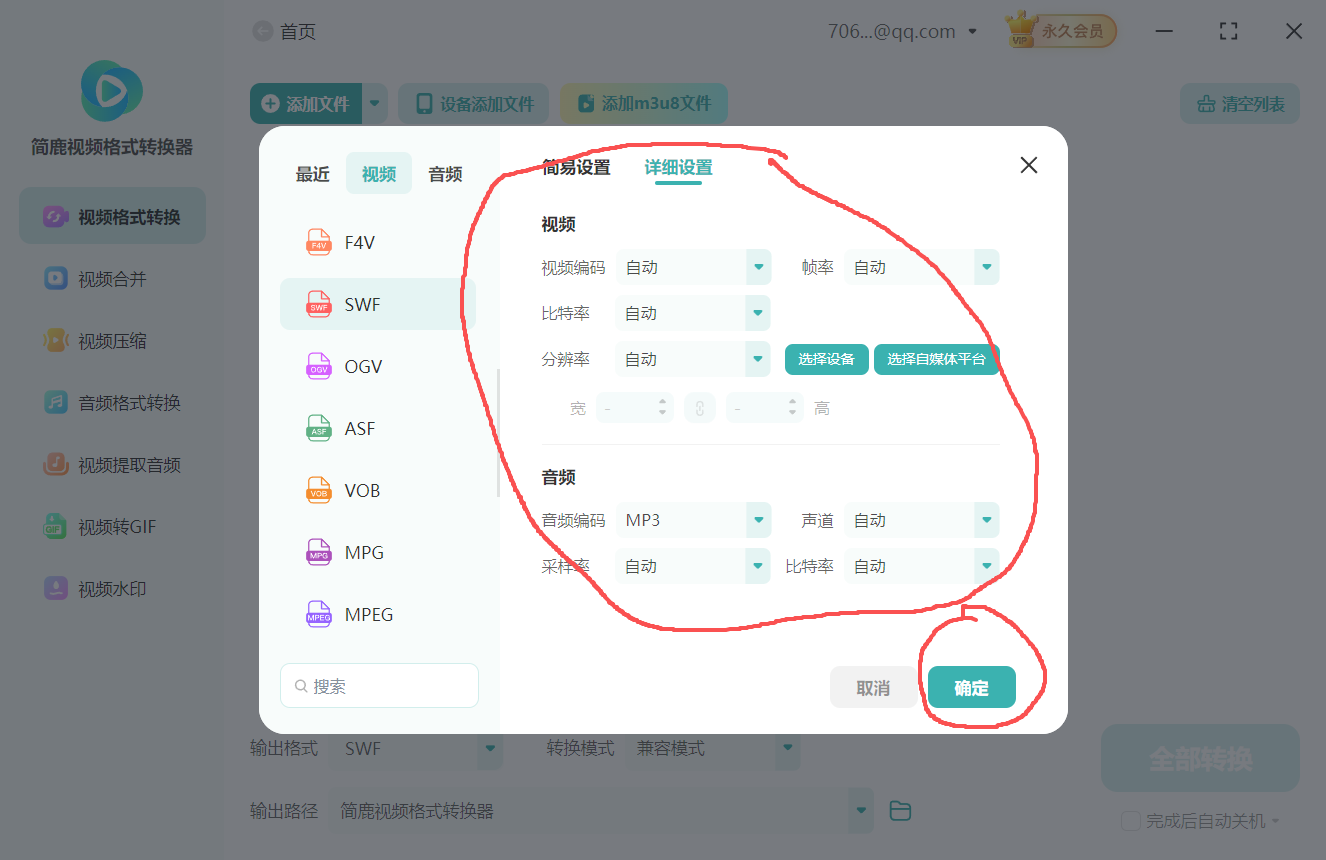Open the VIP 永久会员 badge
This screenshot has width=1326, height=860.
coord(1059,30)
